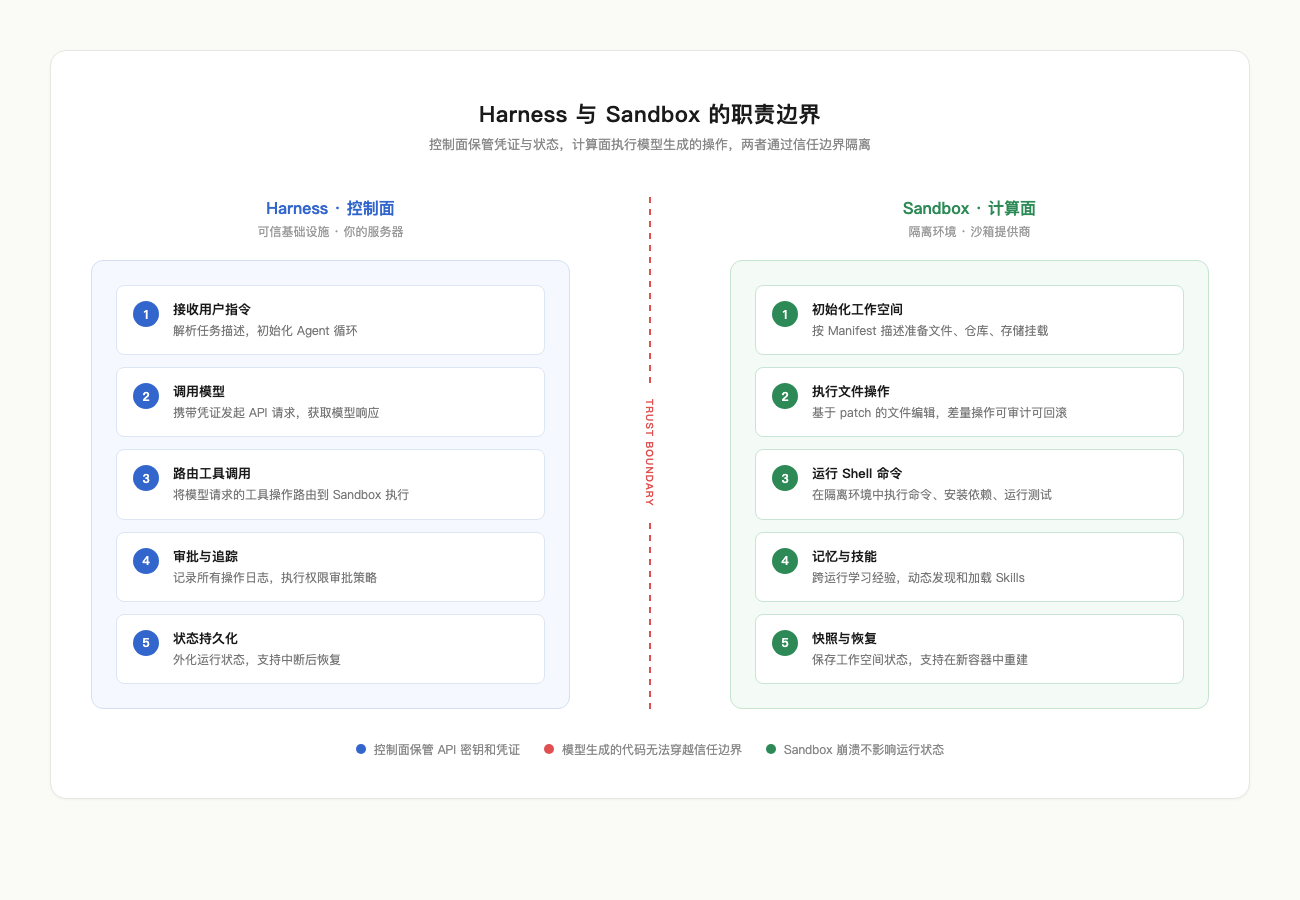1300x900 pixels.
Task: Click the blue legend dot for 控制面保管 API 密钥和凭证
Action: coord(361,749)
